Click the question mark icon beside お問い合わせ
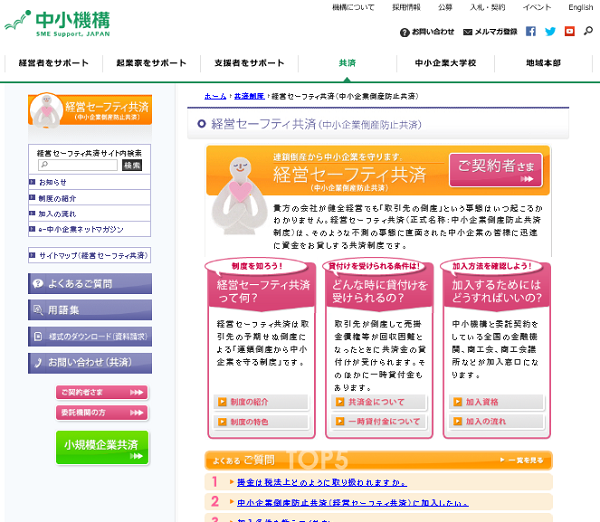The height and width of the screenshot is (522, 600). click(404, 33)
